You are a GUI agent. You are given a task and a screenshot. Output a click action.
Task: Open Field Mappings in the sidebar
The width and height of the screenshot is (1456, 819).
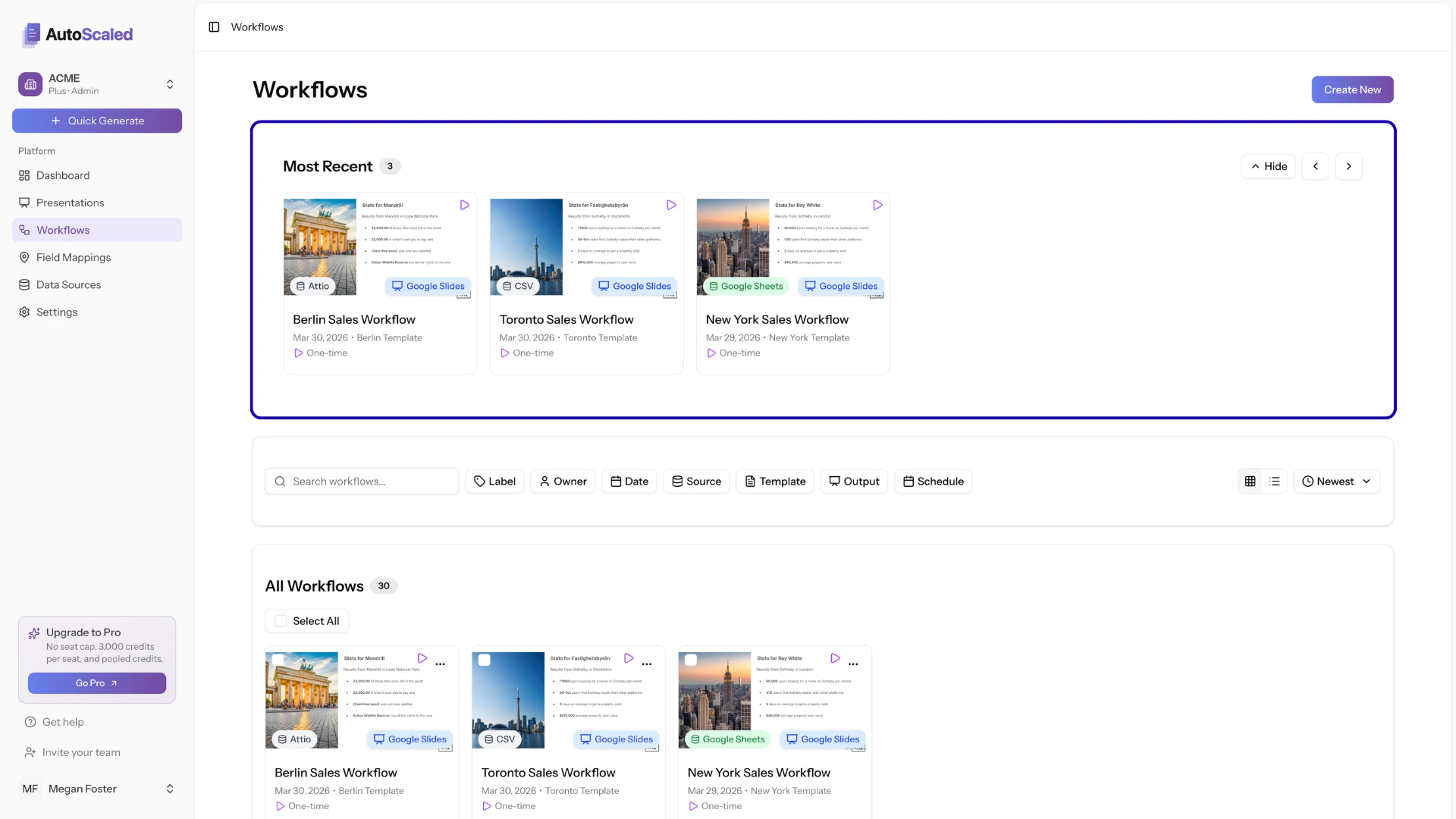click(x=74, y=257)
